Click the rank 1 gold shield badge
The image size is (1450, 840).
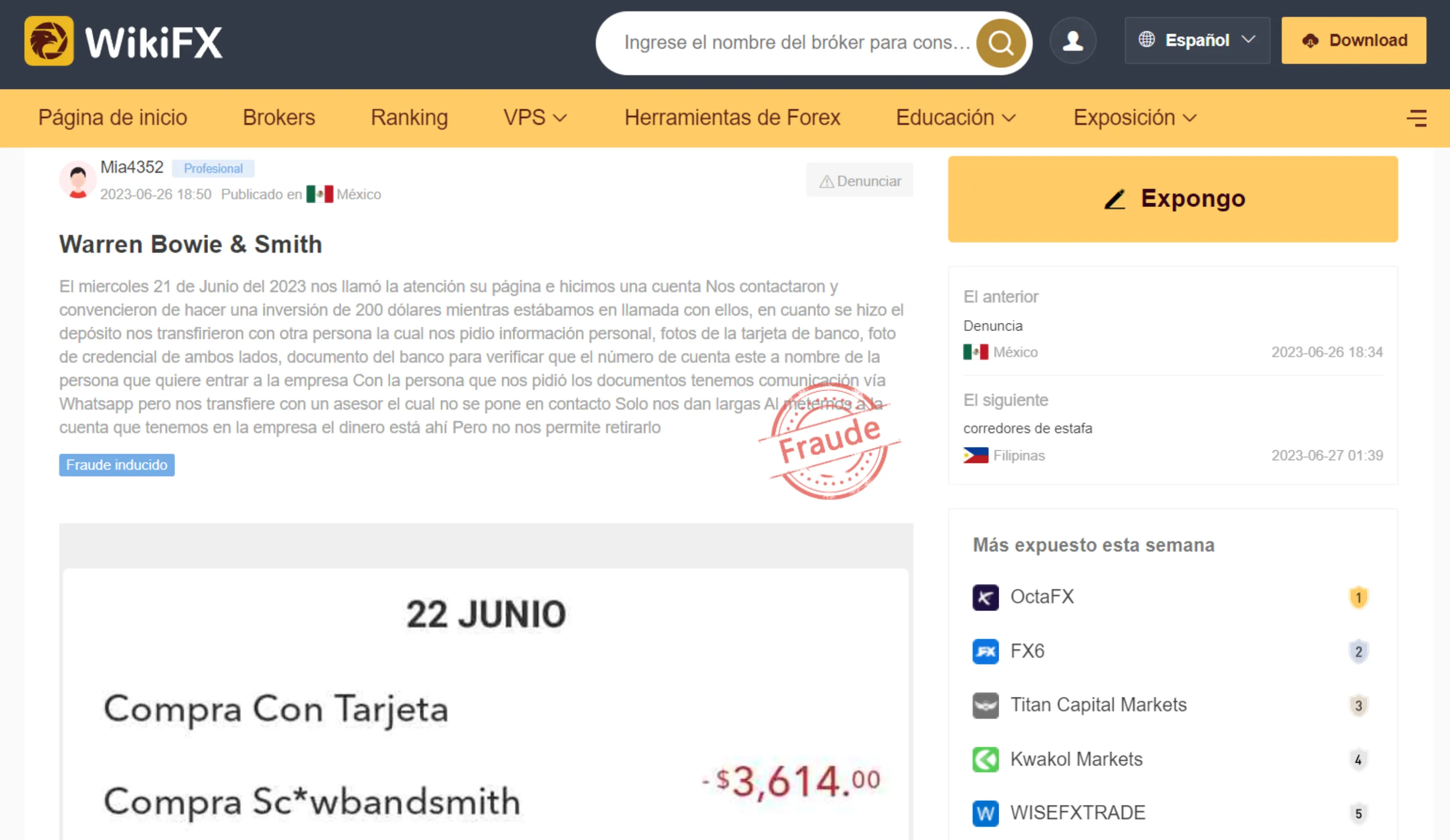pyautogui.click(x=1358, y=597)
